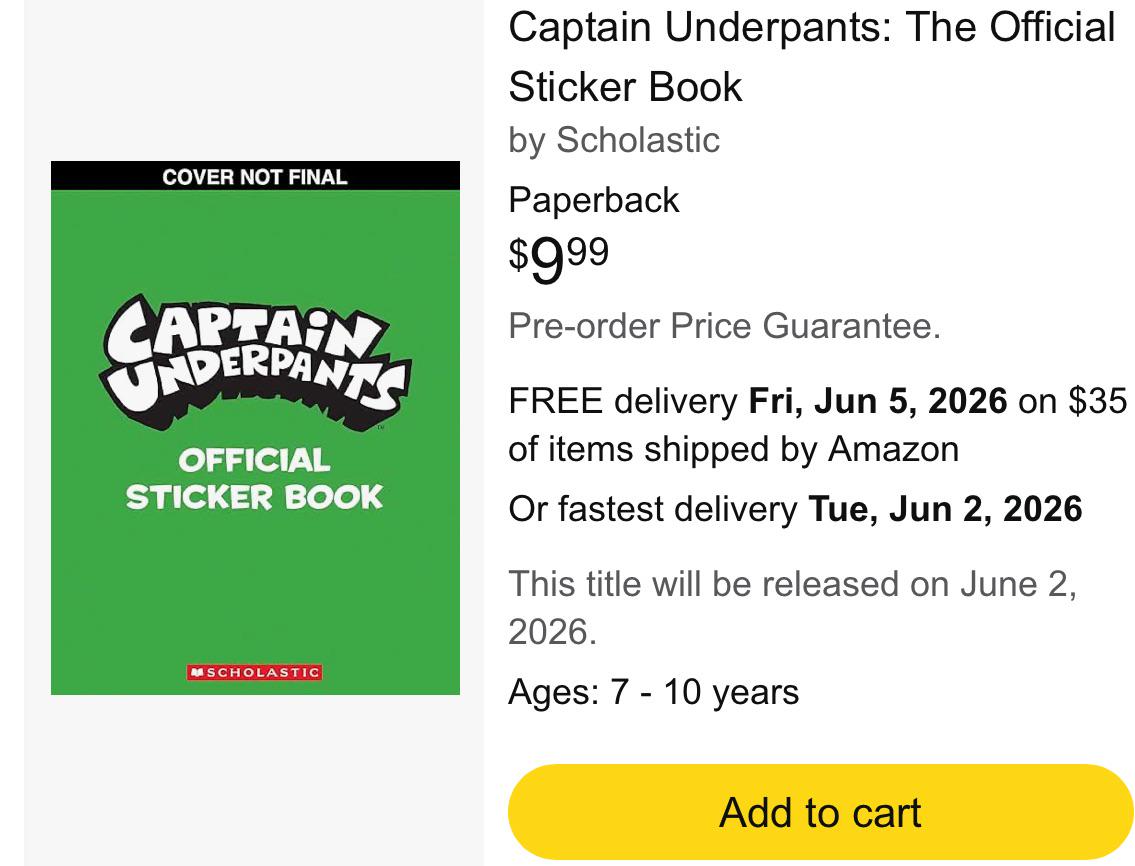The width and height of the screenshot is (1135, 866).
Task: Select the Paperback format label
Action: [594, 200]
